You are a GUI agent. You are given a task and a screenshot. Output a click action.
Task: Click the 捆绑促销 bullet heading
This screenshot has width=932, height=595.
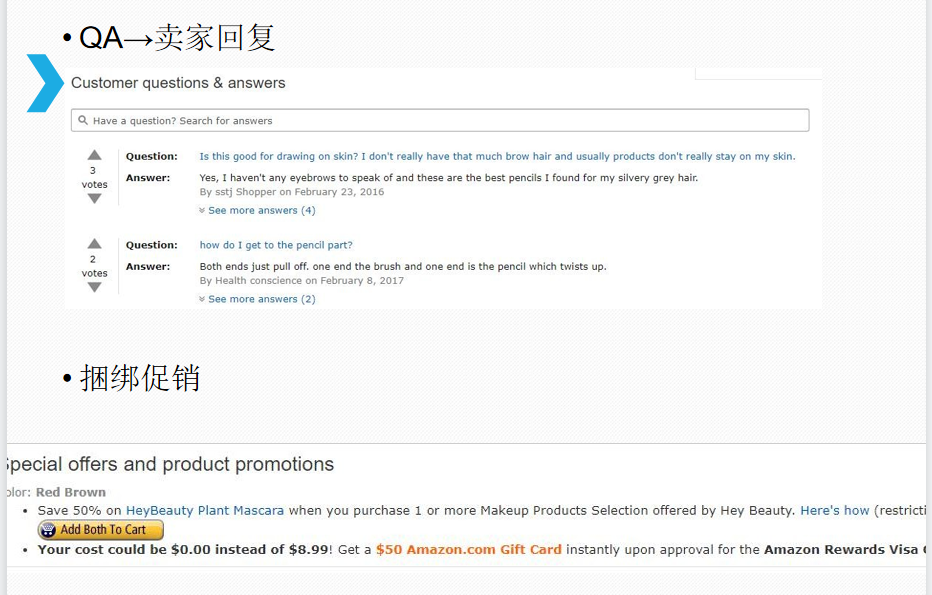140,378
